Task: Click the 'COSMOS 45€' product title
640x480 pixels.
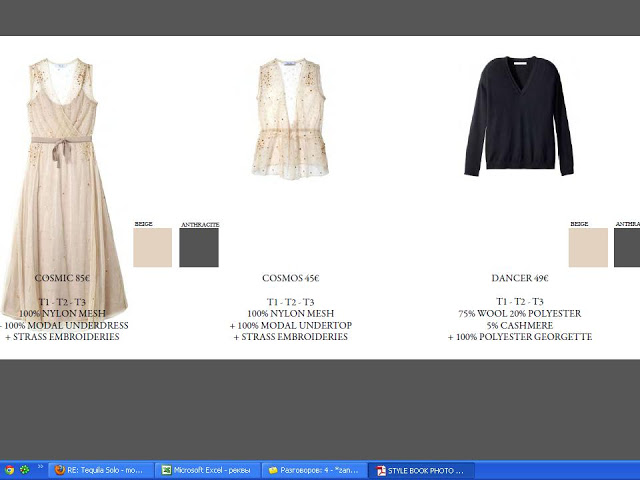Action: (x=290, y=278)
